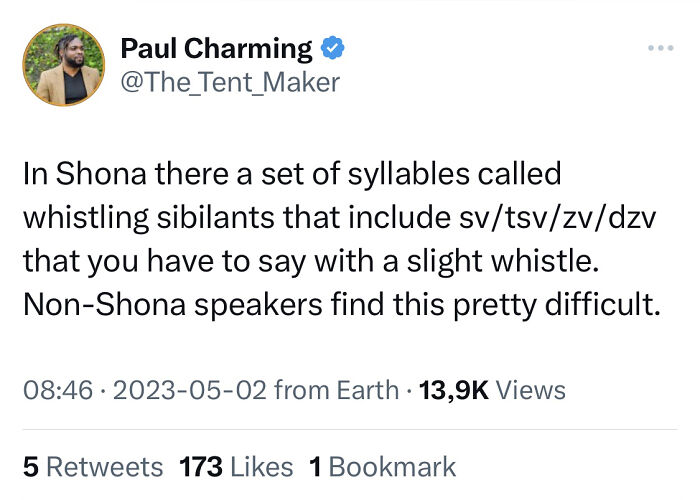
Task: Select the 2023-05-02 date
Action: [189, 390]
